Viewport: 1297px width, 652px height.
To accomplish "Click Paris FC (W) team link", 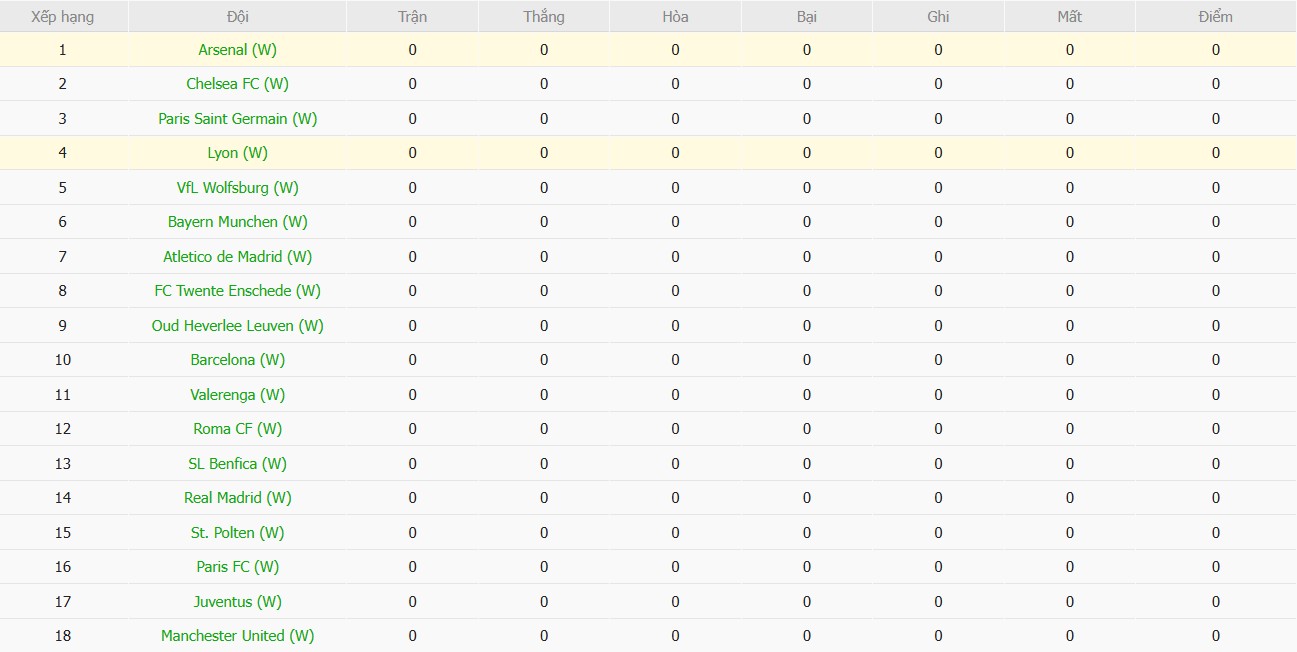I will (237, 567).
